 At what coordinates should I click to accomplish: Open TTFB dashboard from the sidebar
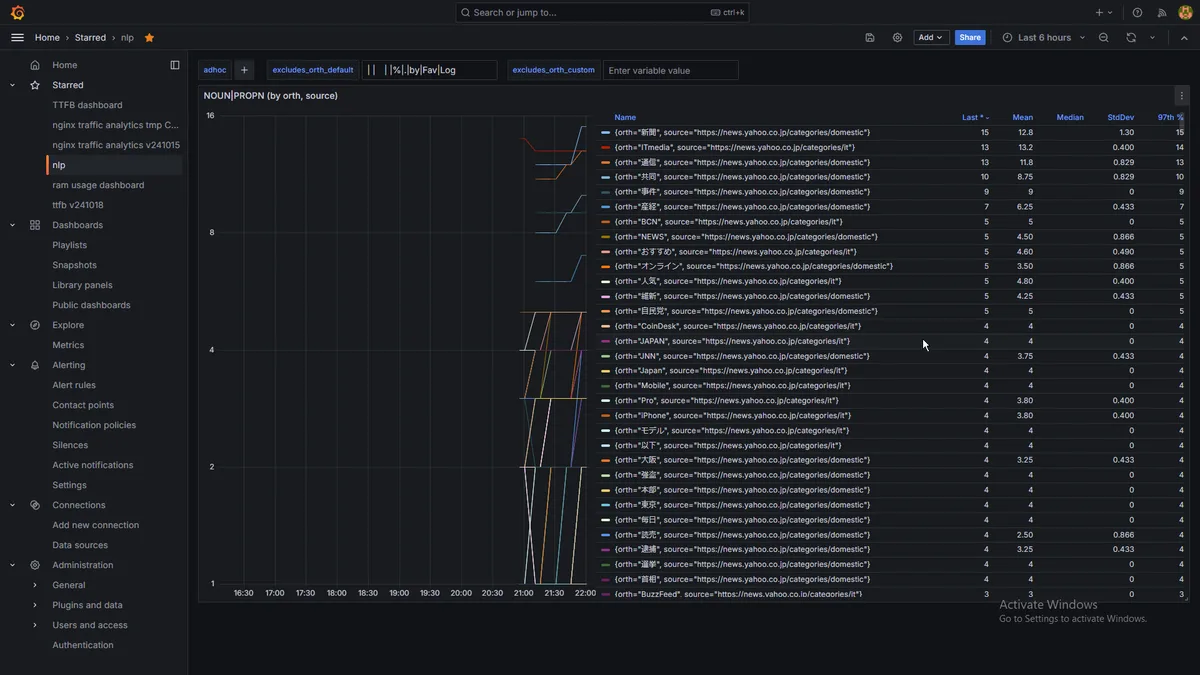87,105
